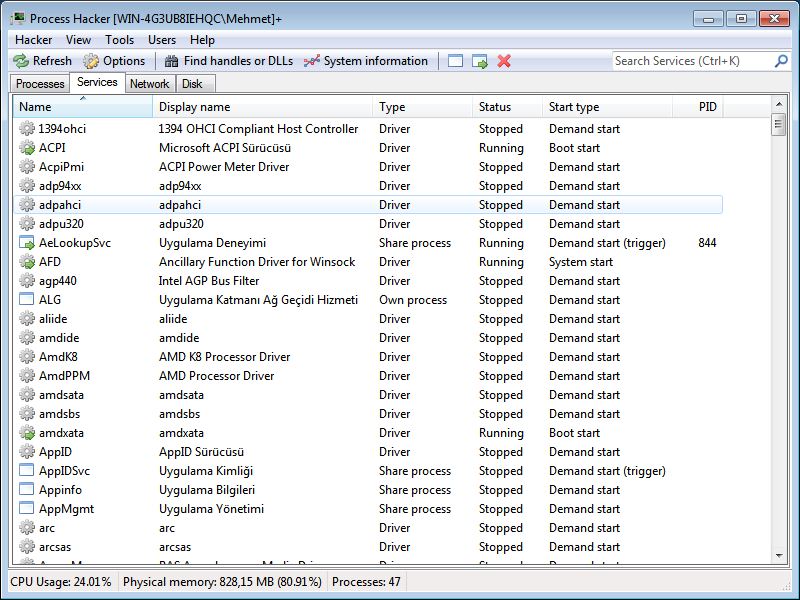Click the gear icon beside AmdK8
Image resolution: width=800 pixels, height=600 pixels.
pyautogui.click(x=27, y=357)
